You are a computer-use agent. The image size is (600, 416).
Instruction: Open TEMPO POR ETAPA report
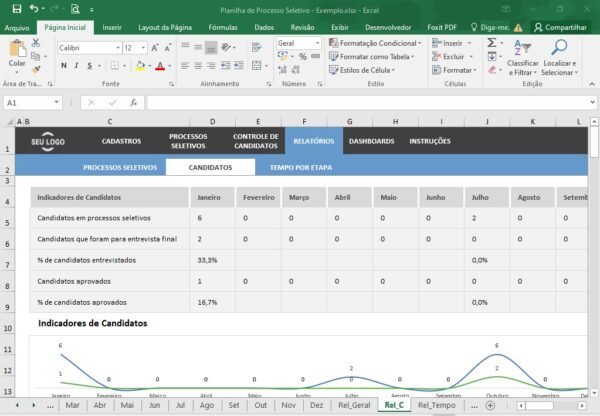(x=301, y=168)
